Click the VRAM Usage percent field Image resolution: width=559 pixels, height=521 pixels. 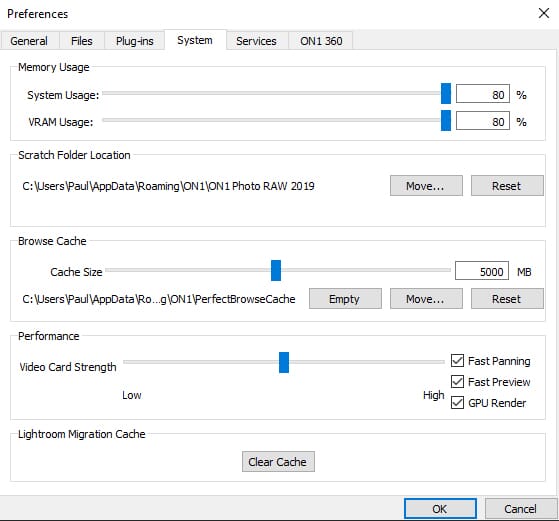(483, 121)
